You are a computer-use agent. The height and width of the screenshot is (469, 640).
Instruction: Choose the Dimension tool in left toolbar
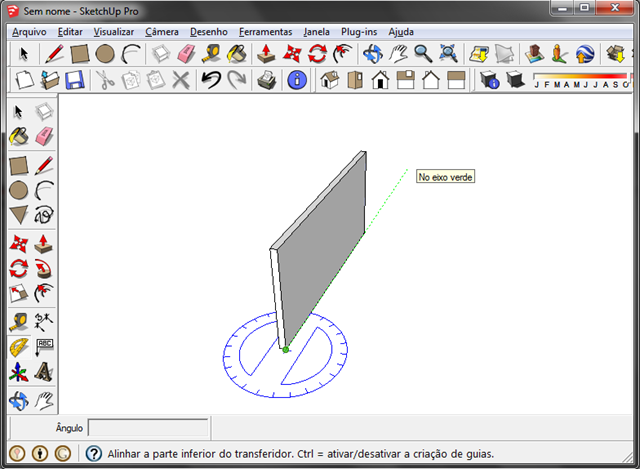tap(44, 322)
